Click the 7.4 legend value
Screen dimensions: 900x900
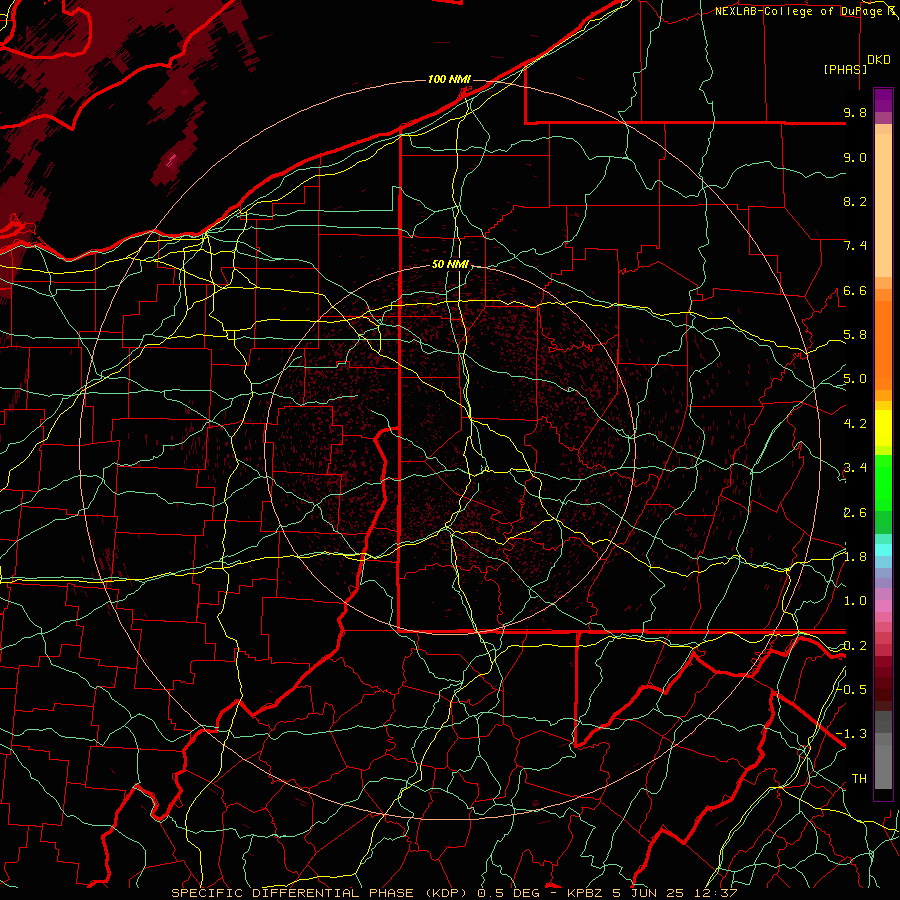click(855, 246)
